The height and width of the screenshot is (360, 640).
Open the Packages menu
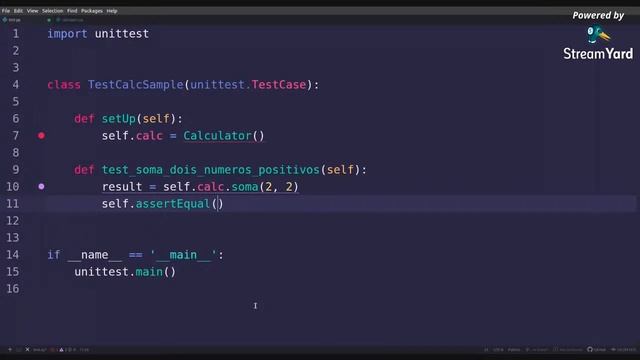[x=92, y=11]
